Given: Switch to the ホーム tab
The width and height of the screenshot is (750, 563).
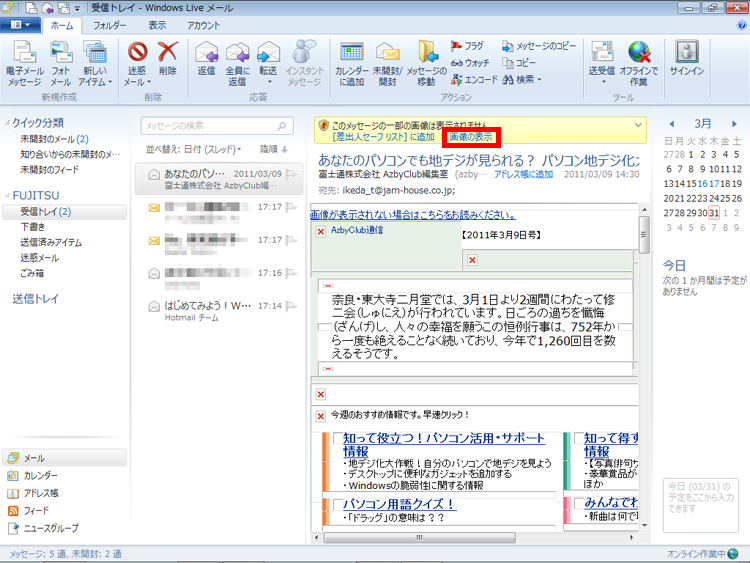Looking at the screenshot, I should [62, 25].
